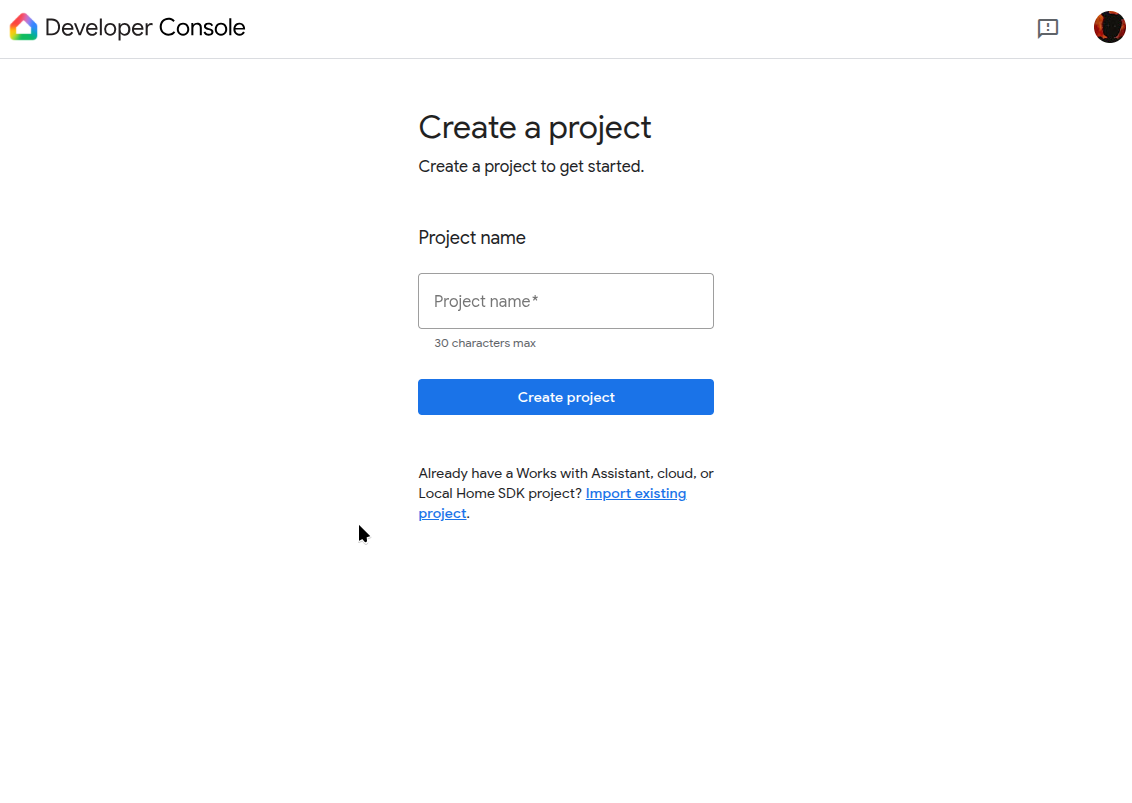Click the right edge of the Project name box

coord(706,301)
